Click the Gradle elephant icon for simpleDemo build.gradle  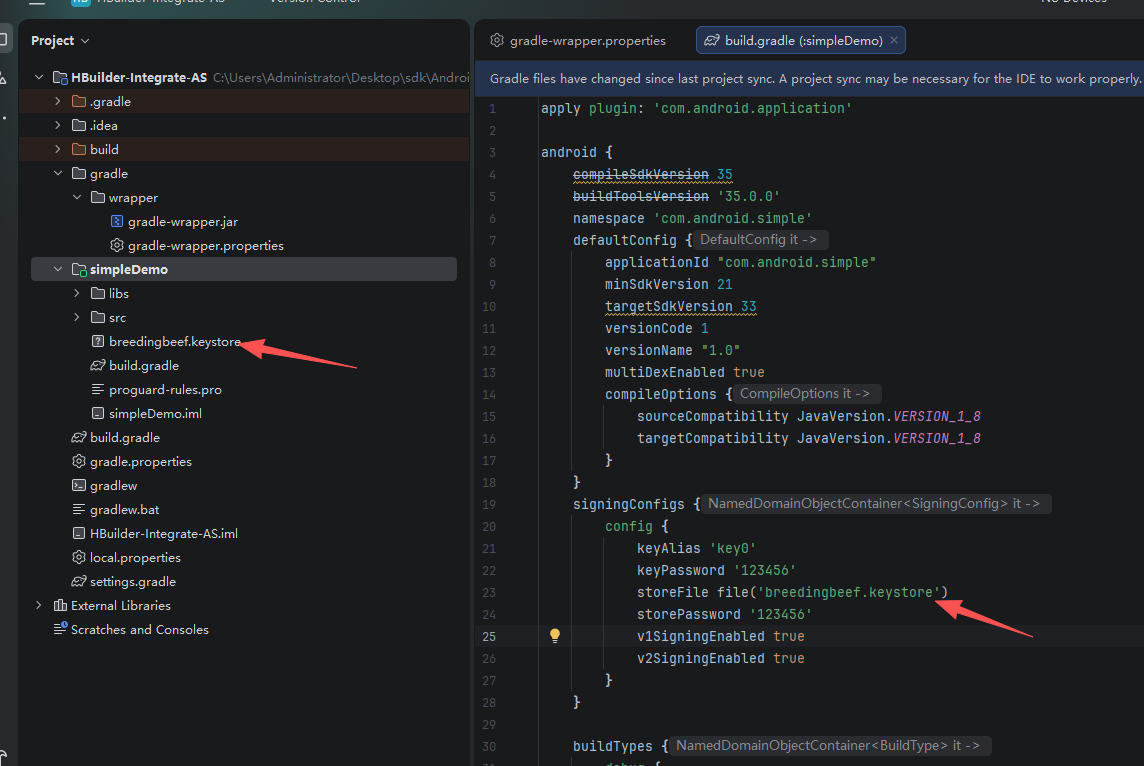98,365
